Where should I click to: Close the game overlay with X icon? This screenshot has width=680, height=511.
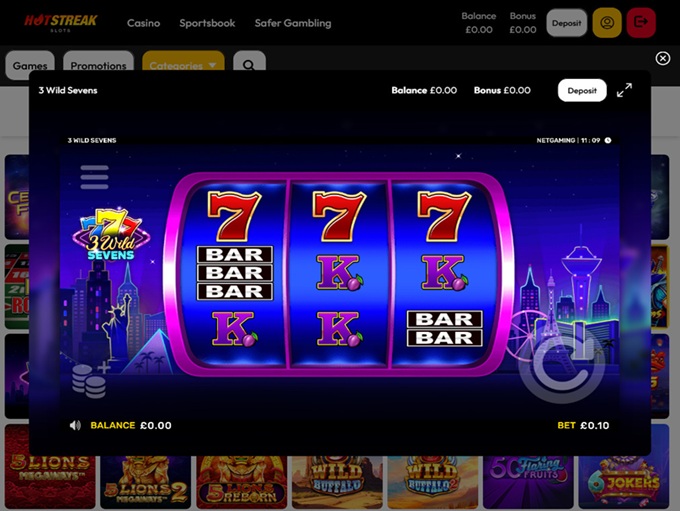663,58
